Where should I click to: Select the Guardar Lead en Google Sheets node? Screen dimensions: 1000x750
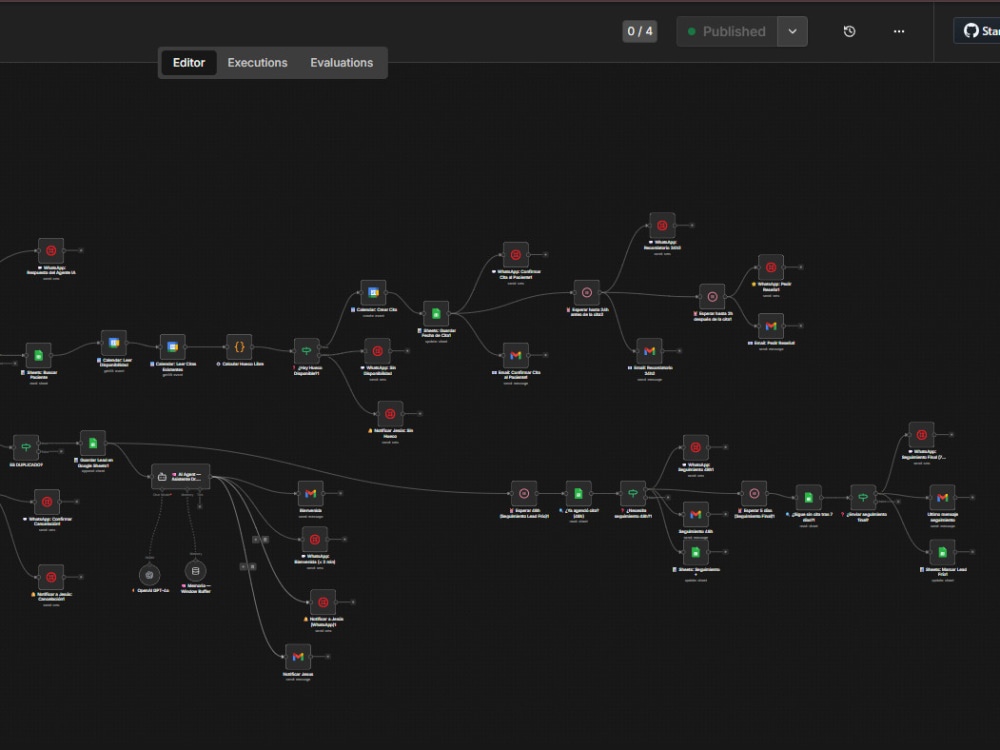93,443
